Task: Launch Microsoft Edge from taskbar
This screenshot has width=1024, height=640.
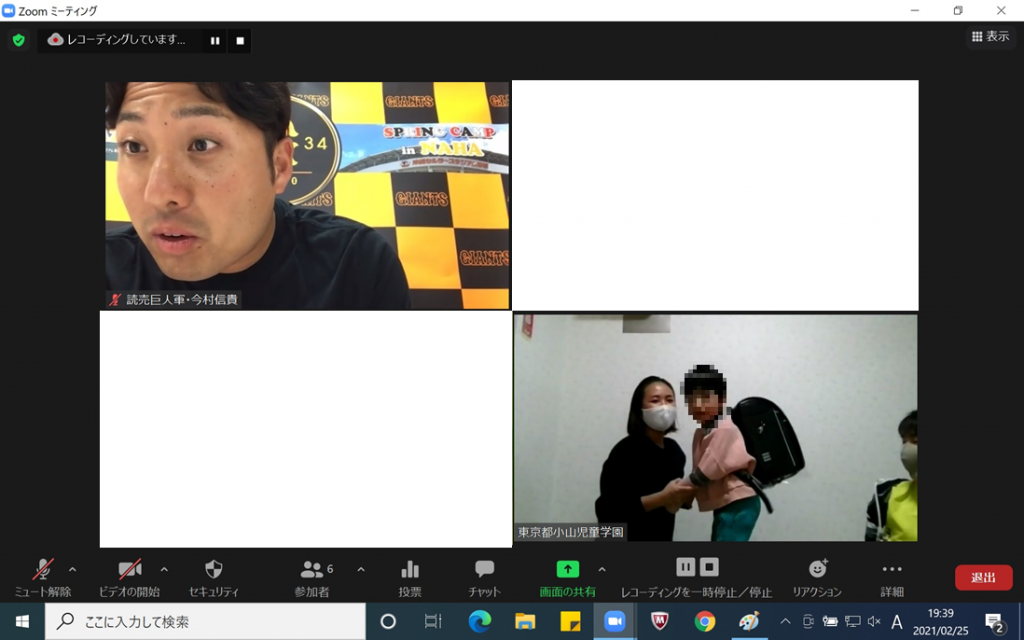Action: (479, 622)
